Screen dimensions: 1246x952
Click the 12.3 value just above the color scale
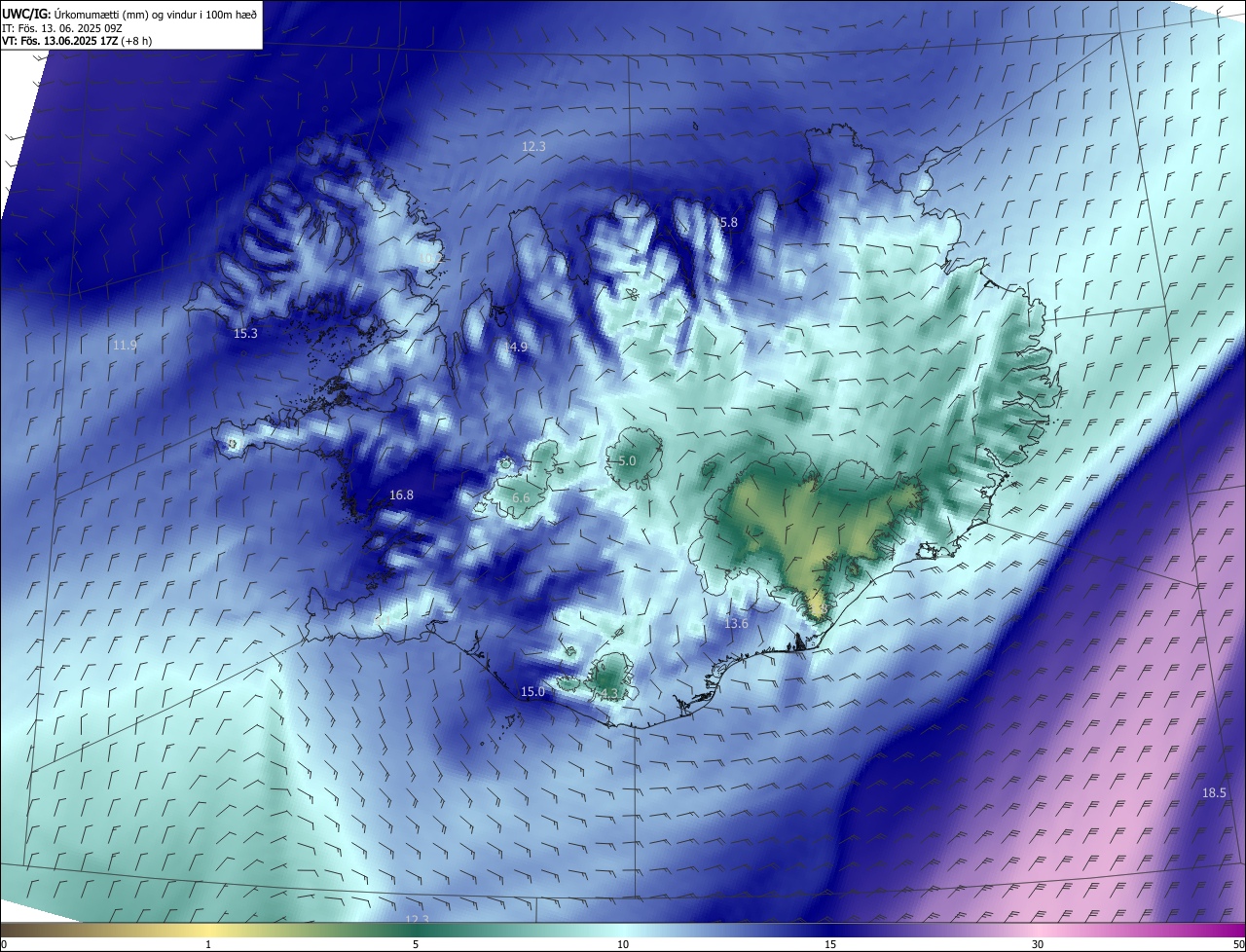tap(417, 919)
